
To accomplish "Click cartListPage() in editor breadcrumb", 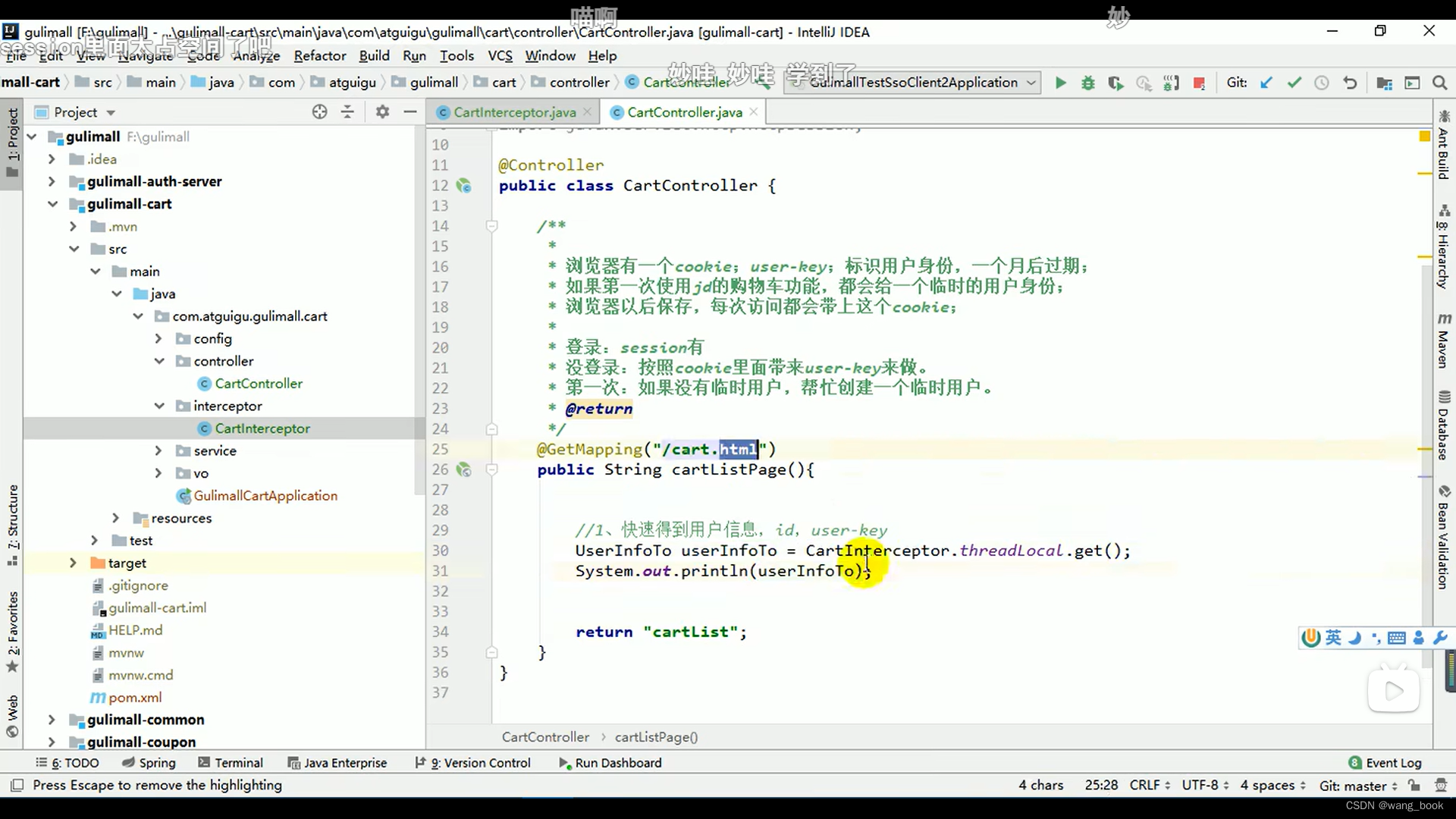I will (656, 737).
